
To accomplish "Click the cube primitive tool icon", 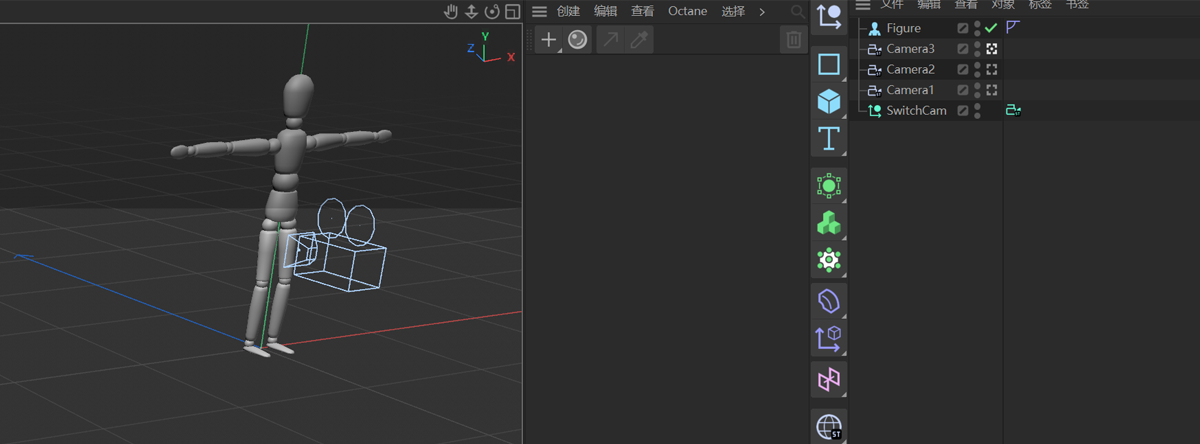I will pos(829,101).
